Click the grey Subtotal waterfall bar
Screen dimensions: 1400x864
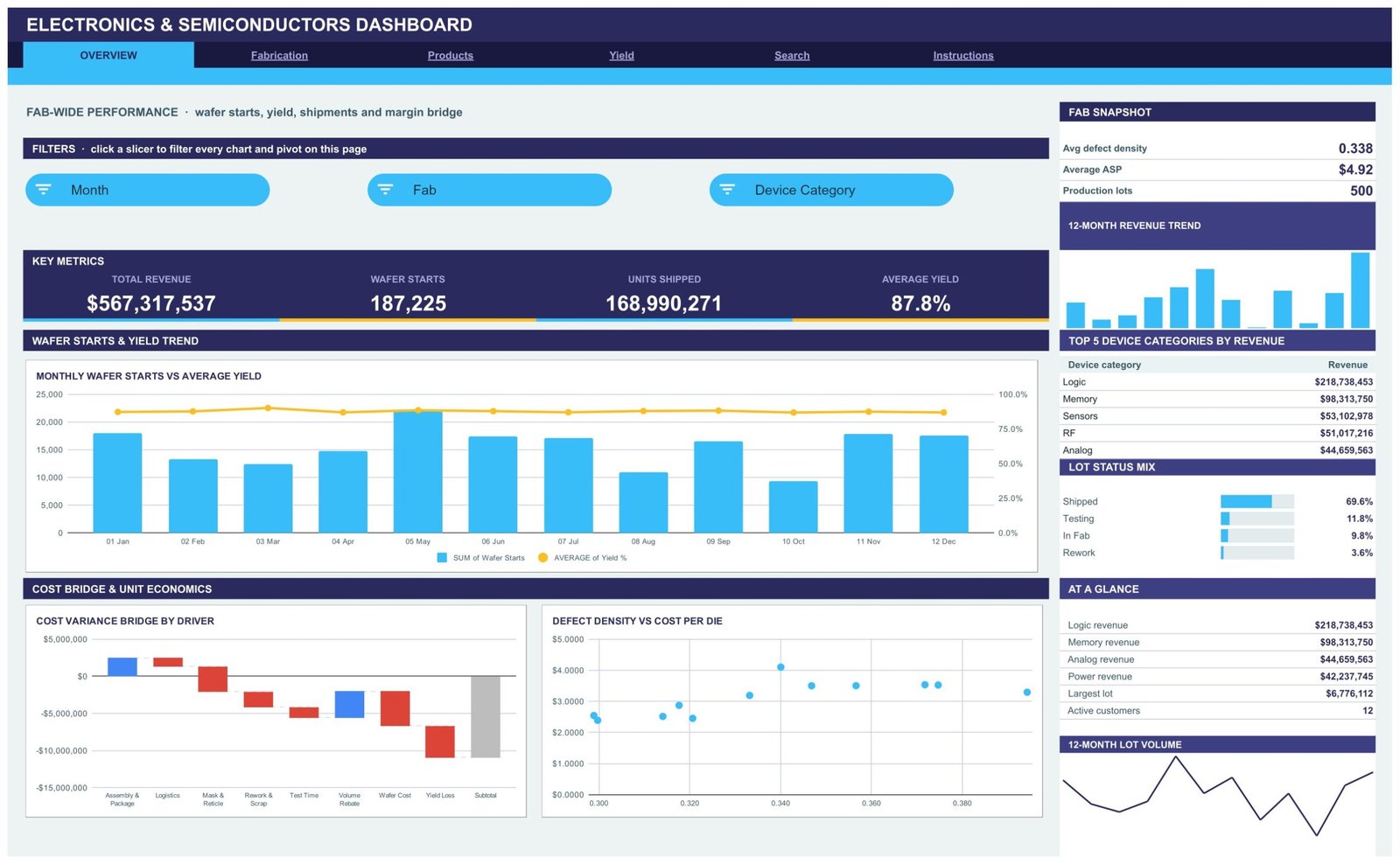click(x=486, y=716)
